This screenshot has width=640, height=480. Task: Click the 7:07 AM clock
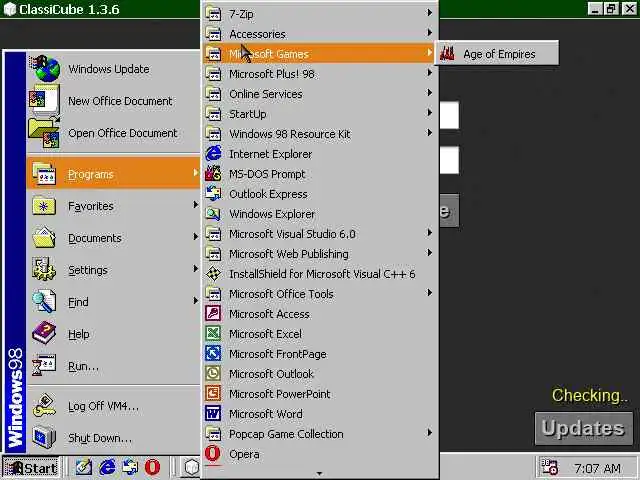(x=597, y=468)
